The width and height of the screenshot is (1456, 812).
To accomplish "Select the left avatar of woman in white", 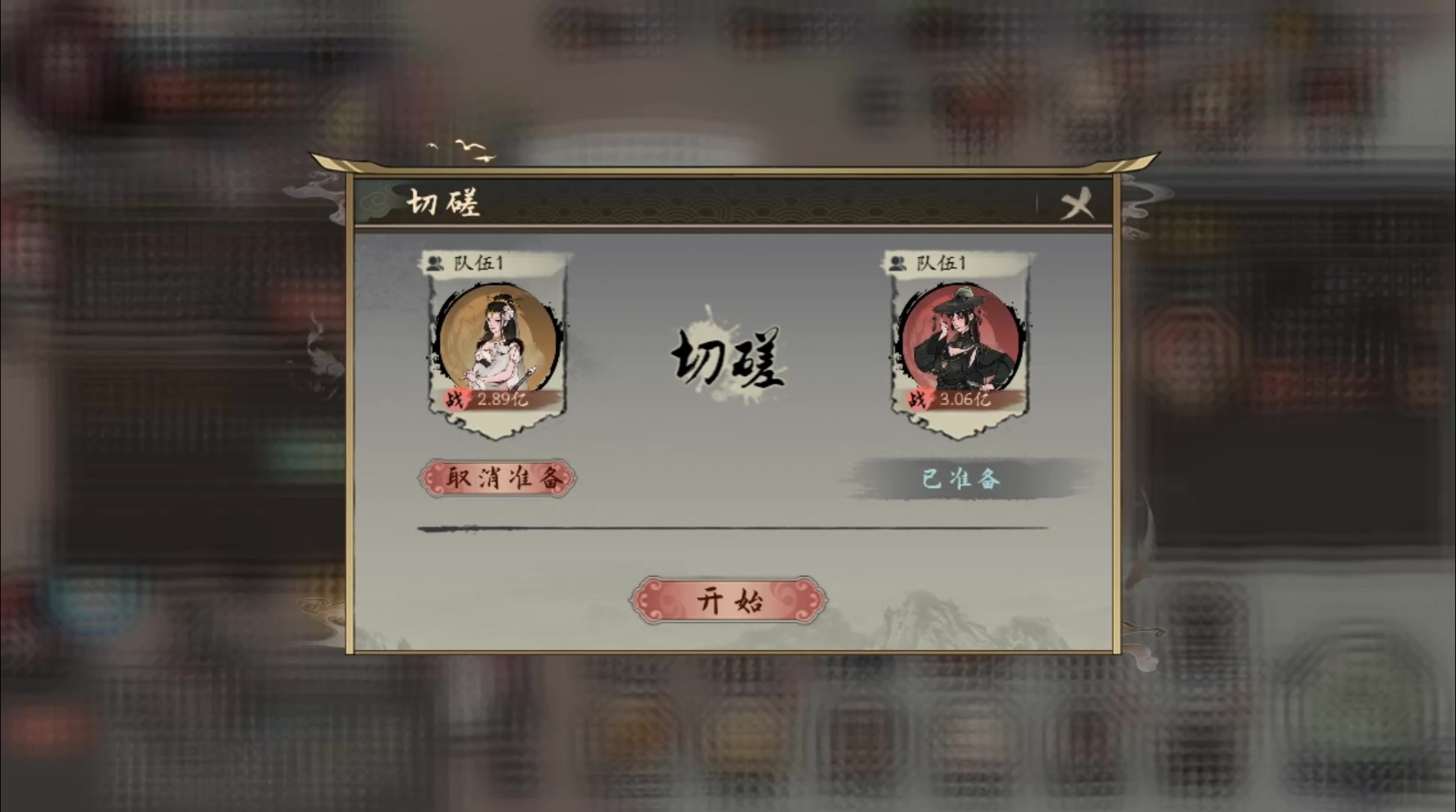I will (497, 340).
